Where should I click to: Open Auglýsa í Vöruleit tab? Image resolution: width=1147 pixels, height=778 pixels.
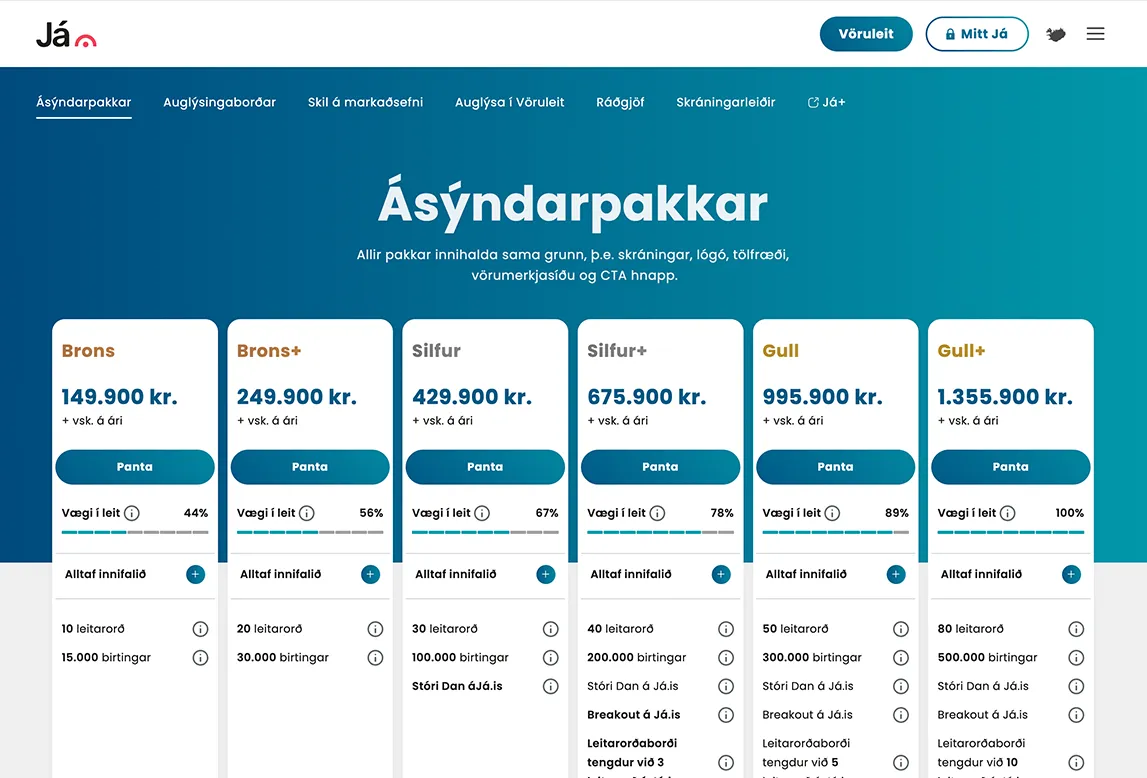click(510, 102)
